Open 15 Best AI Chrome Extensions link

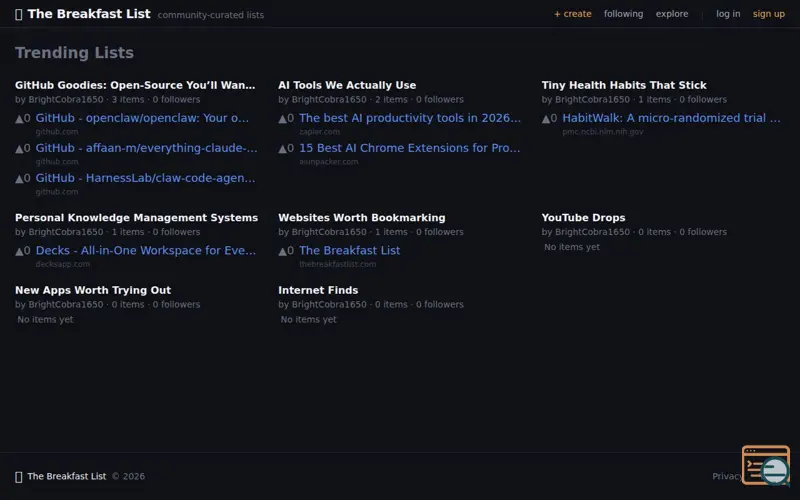pyautogui.click(x=410, y=148)
